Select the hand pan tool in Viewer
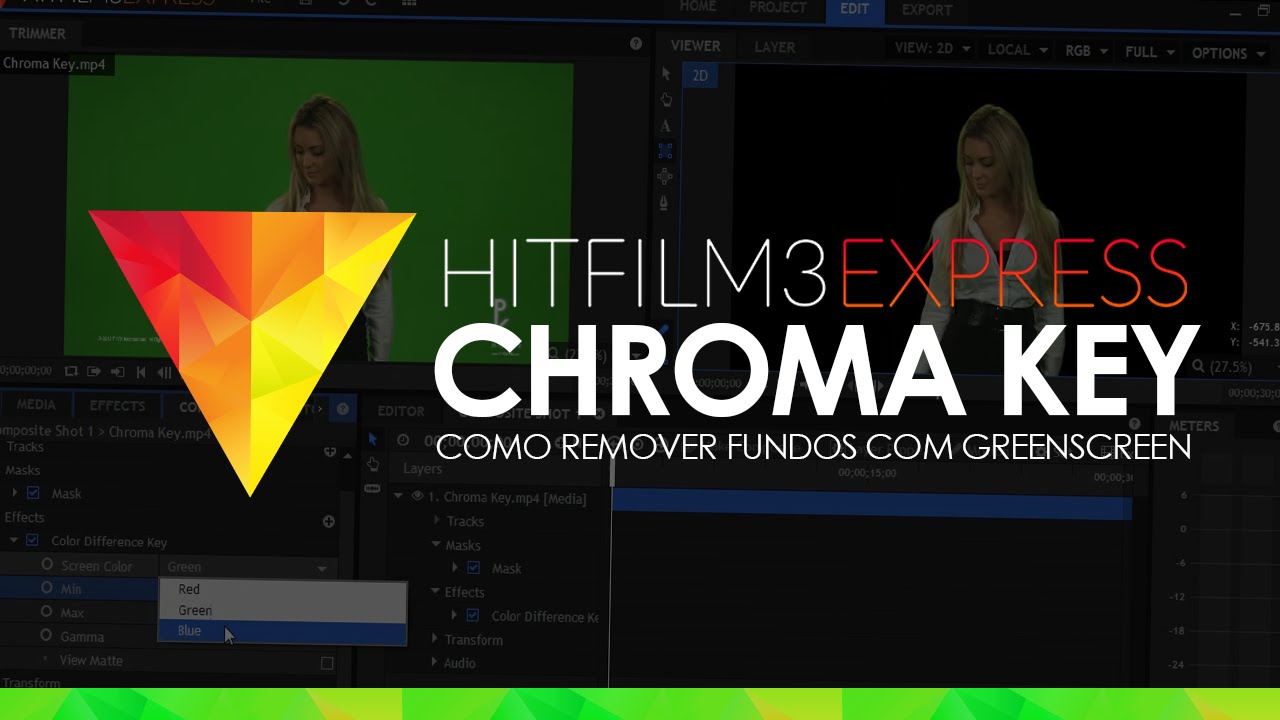Viewport: 1280px width, 720px height. pyautogui.click(x=666, y=100)
